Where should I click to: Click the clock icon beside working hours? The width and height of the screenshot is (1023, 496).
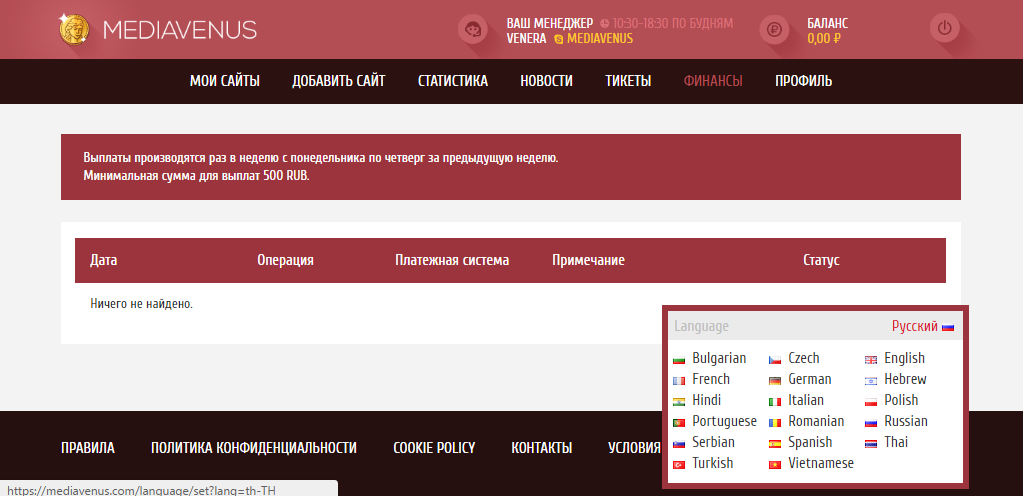click(x=604, y=23)
